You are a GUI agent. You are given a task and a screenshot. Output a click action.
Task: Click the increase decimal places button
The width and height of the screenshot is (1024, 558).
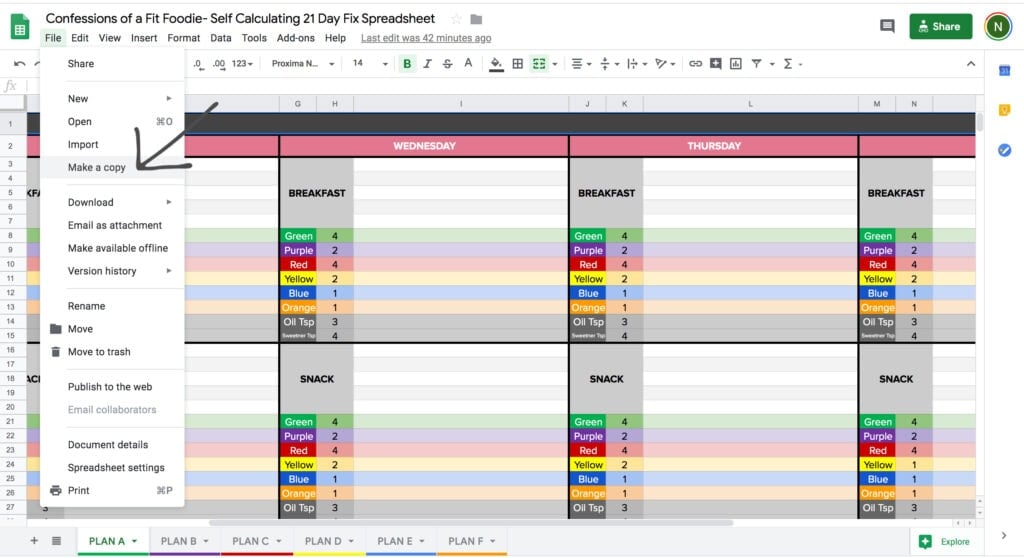(x=219, y=63)
